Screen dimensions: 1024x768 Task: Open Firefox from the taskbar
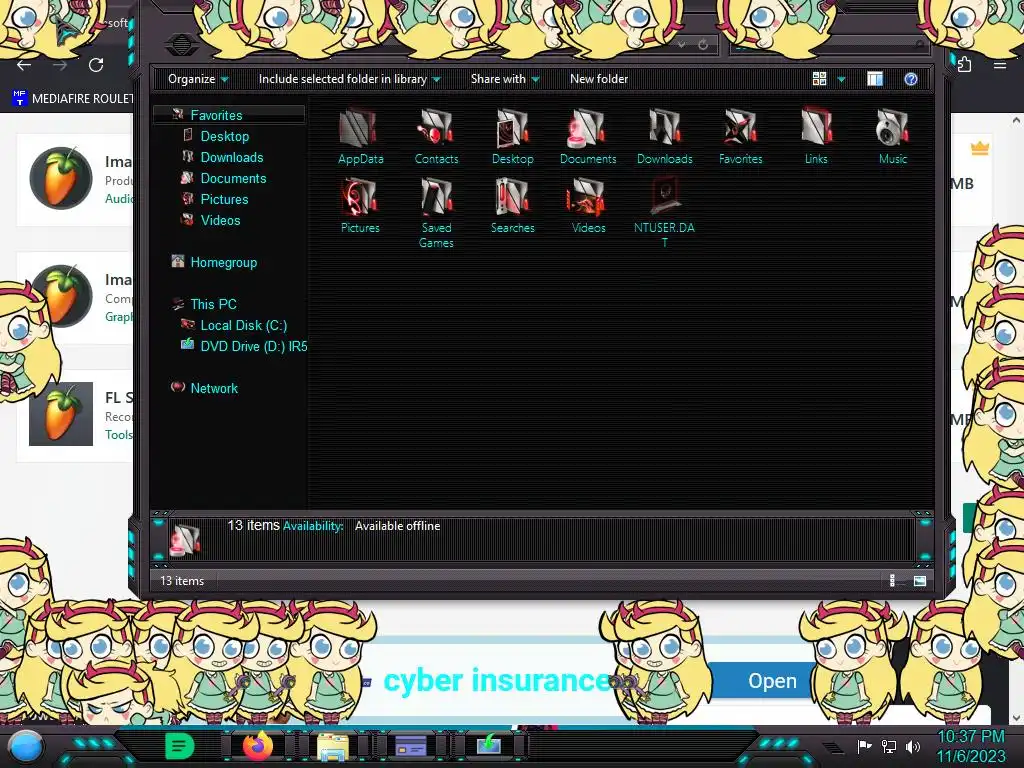coord(257,745)
